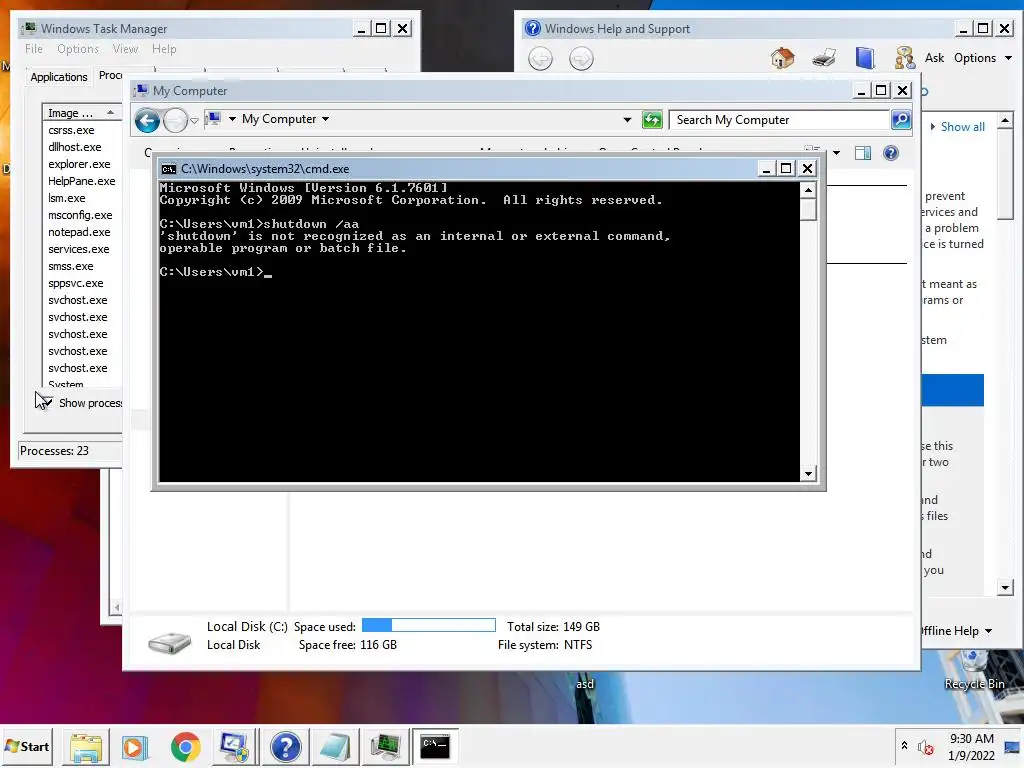Open the change view dropdown in My Computer

837,153
